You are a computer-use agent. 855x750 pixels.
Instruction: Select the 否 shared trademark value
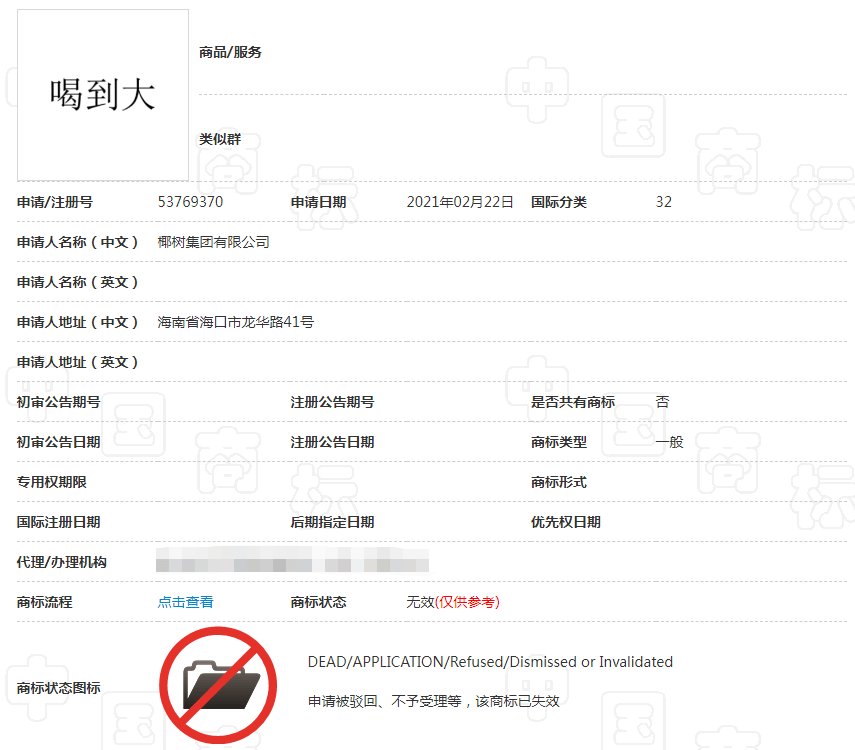tap(663, 402)
